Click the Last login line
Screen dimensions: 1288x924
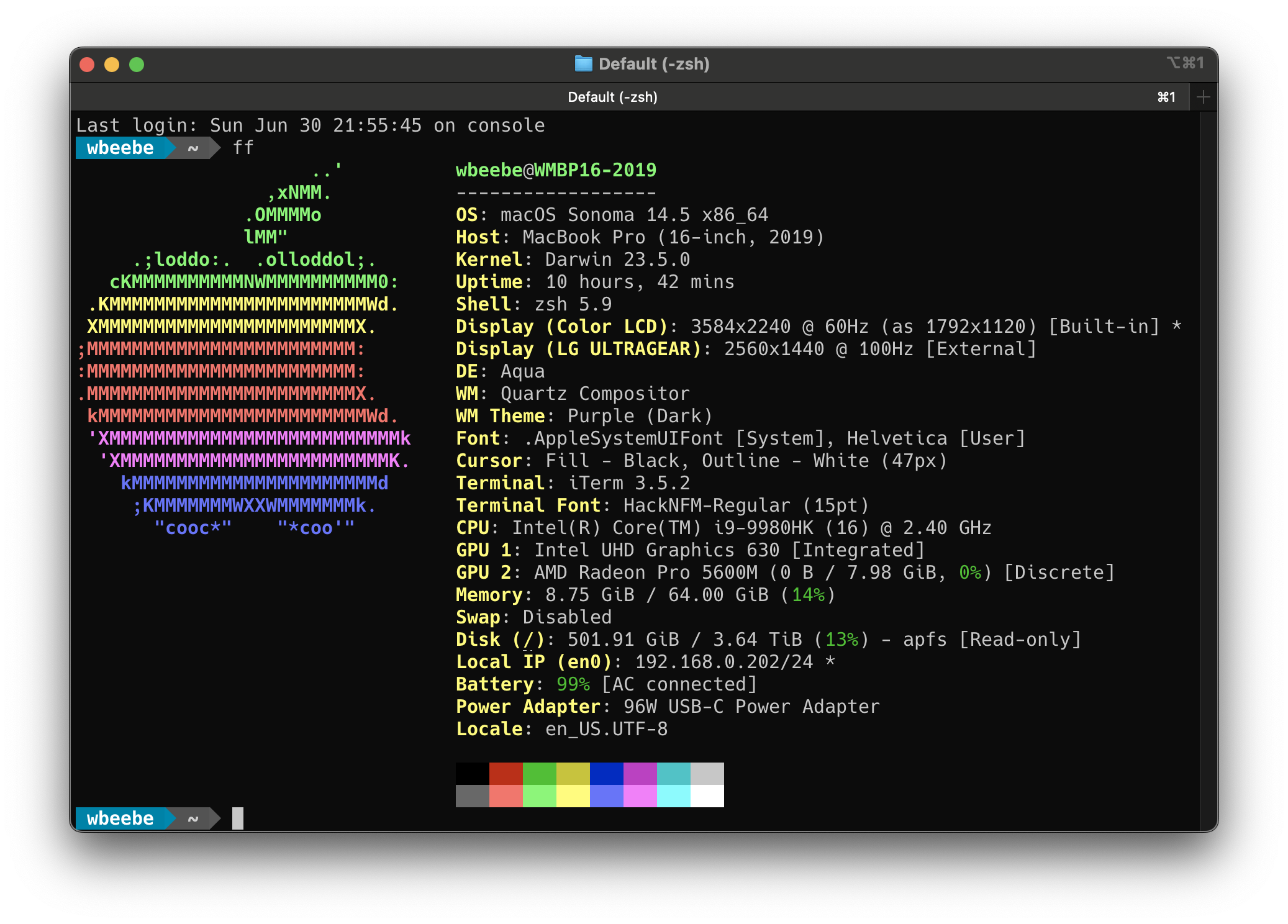pos(311,125)
